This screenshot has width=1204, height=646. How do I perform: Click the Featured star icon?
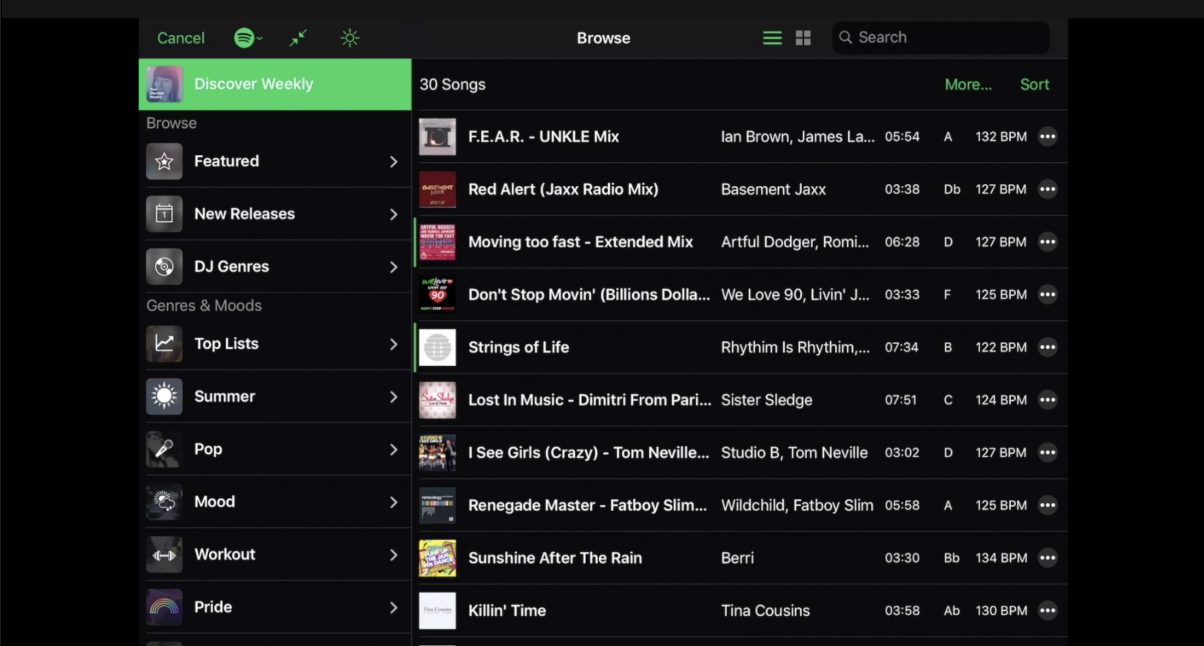tap(165, 161)
